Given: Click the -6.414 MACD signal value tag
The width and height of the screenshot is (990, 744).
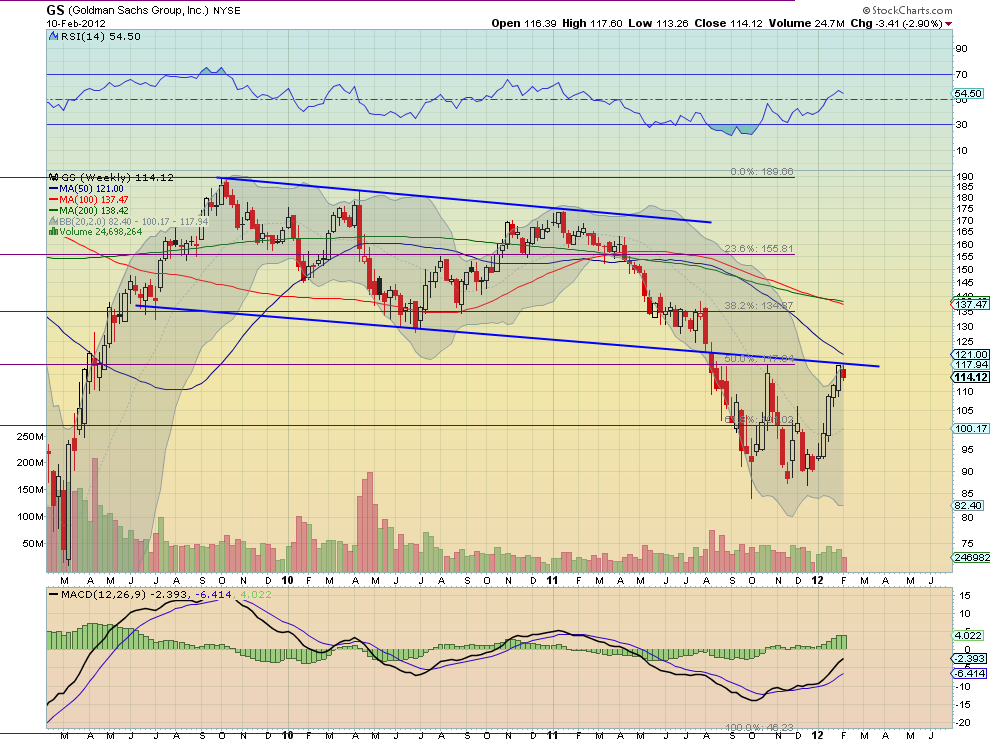Looking at the screenshot, I should click(969, 673).
